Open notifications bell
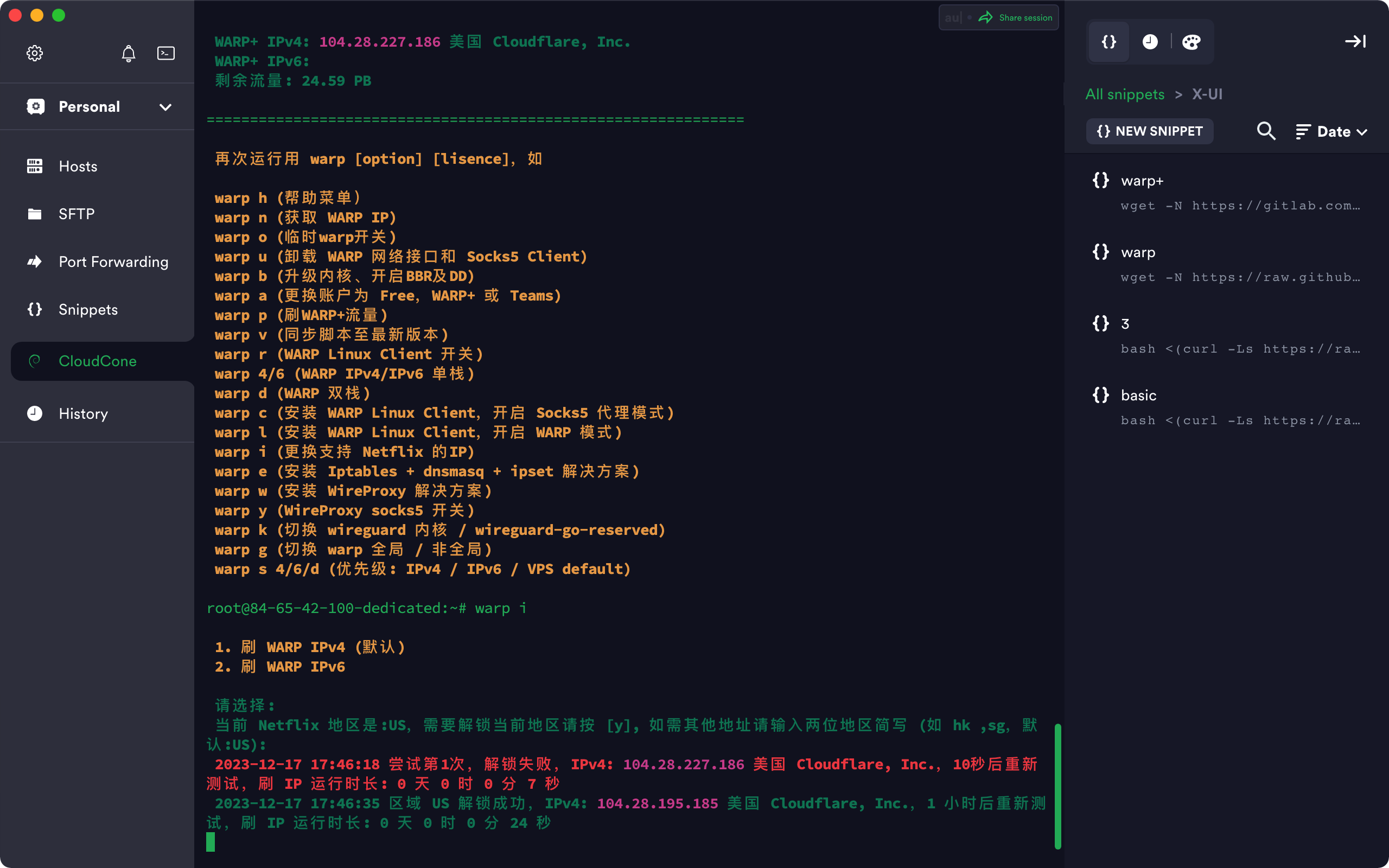The width and height of the screenshot is (1389, 868). (129, 53)
